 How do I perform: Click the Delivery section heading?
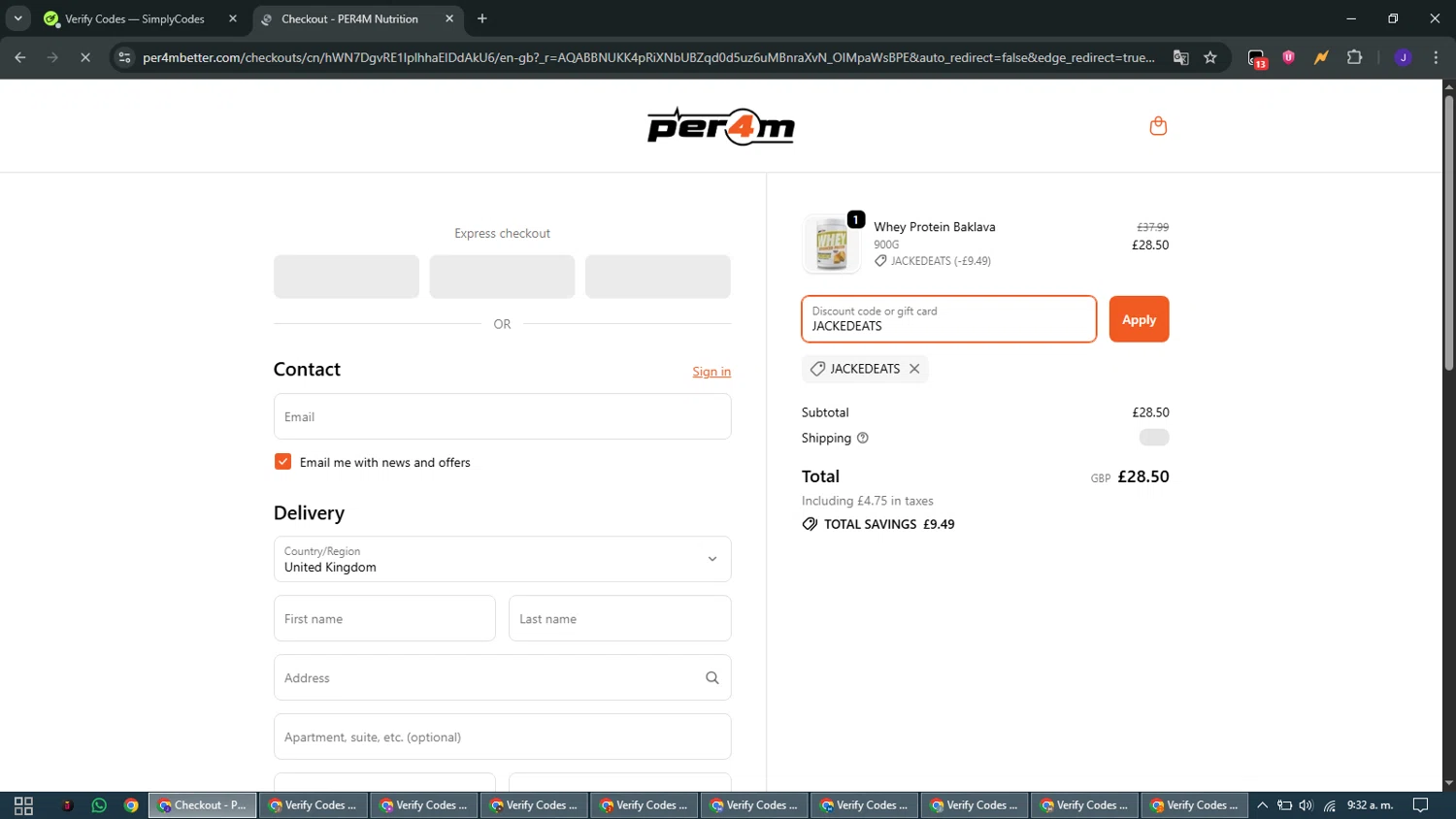pos(309,513)
